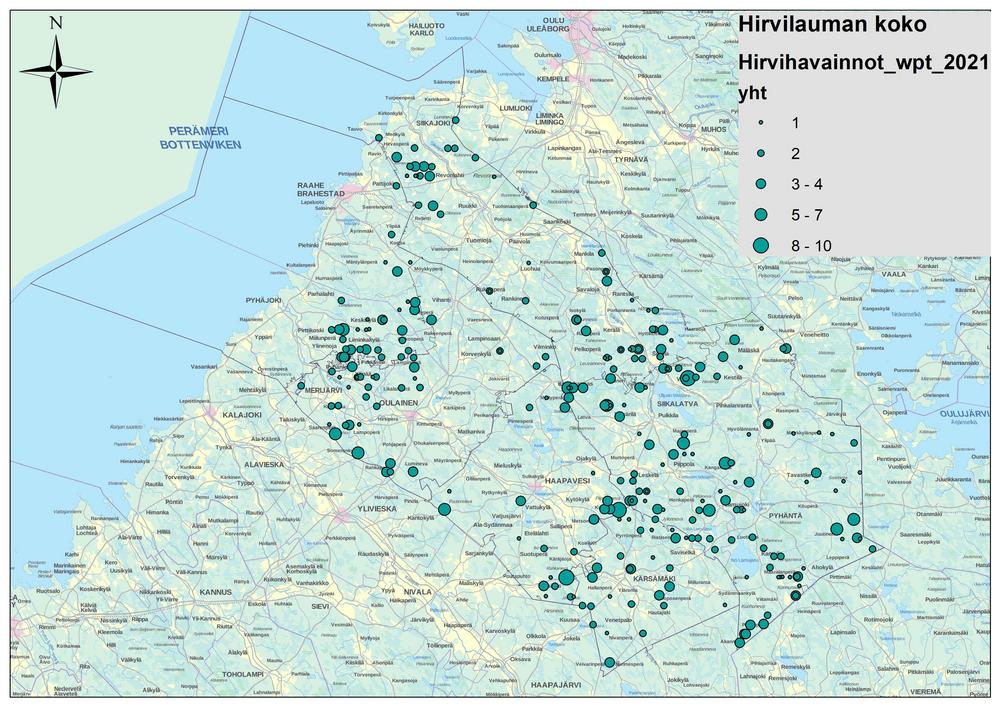
Task: Select the largest legend circle for 8 - 10
Action: click(x=760, y=245)
